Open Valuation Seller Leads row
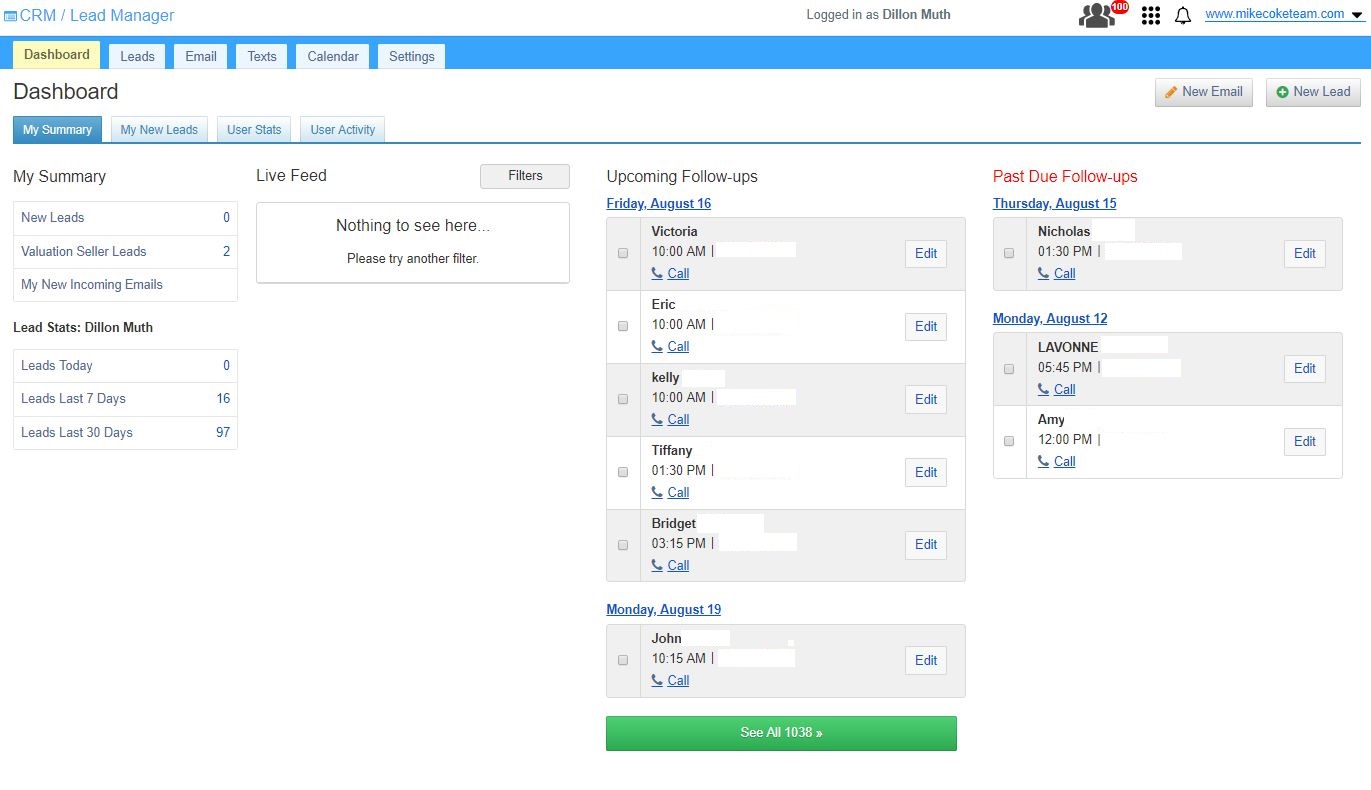The width and height of the screenshot is (1371, 790). click(x=125, y=252)
